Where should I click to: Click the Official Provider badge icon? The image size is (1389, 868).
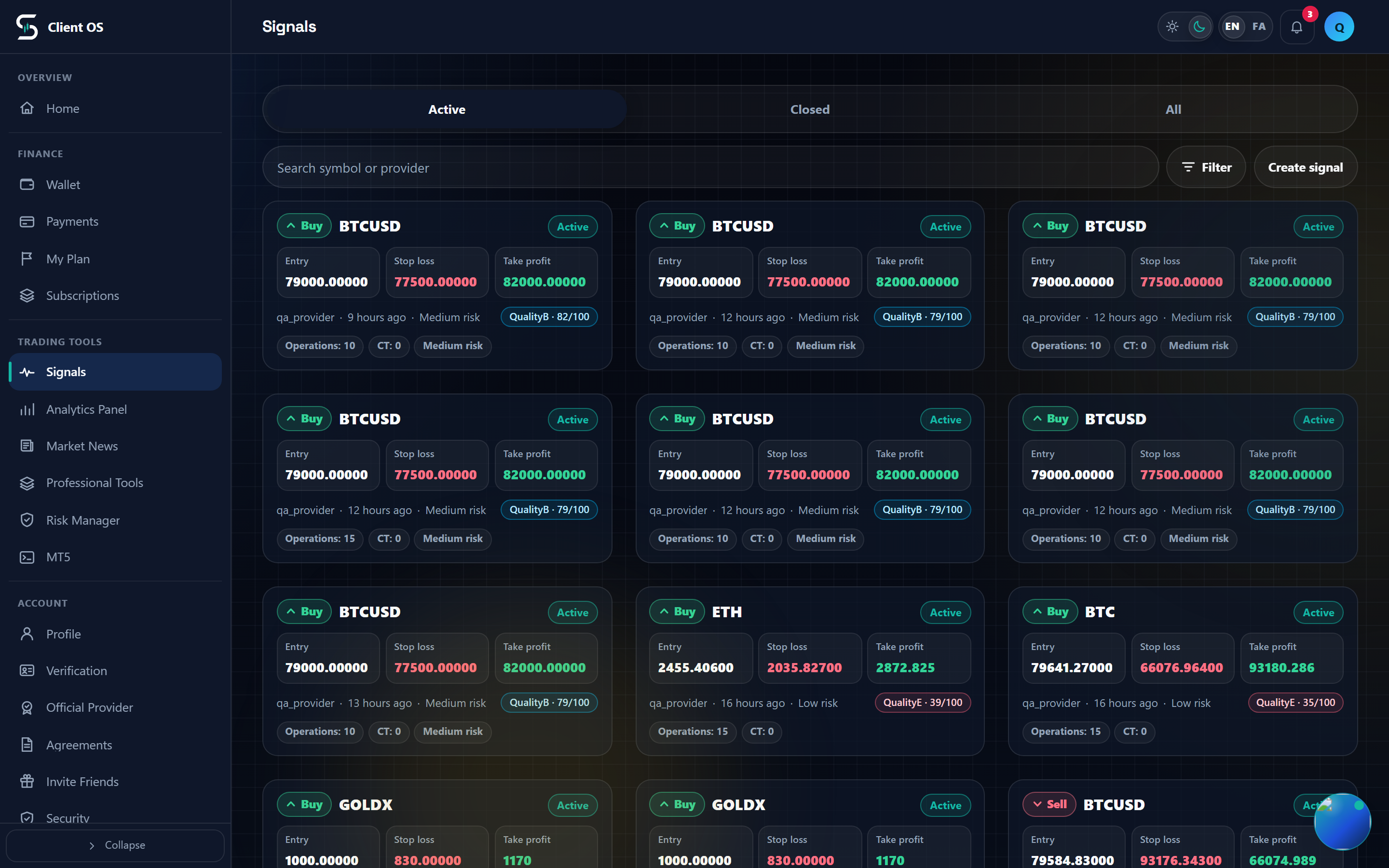tap(27, 707)
